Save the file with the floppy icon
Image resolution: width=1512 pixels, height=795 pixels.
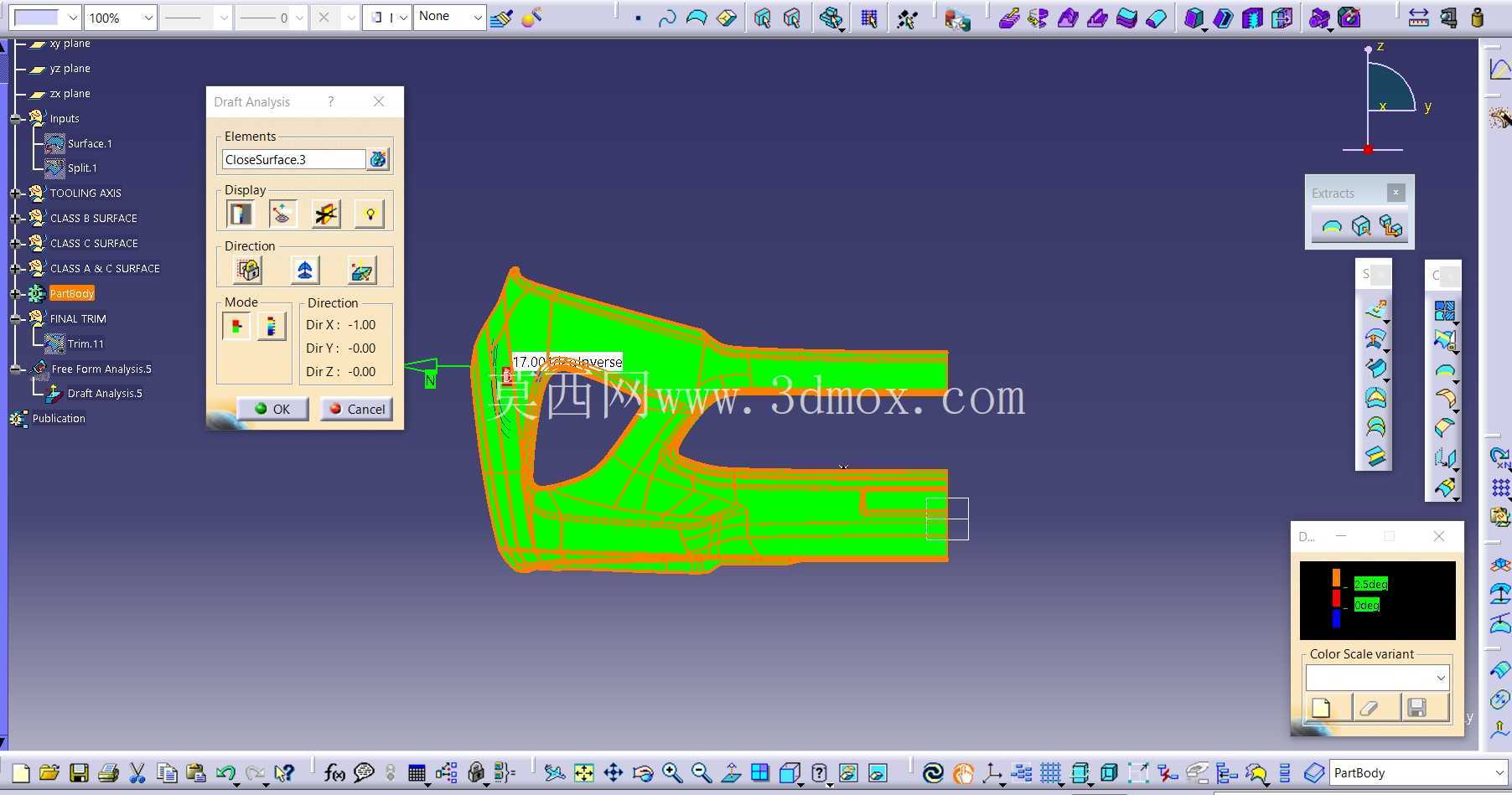pos(79,773)
